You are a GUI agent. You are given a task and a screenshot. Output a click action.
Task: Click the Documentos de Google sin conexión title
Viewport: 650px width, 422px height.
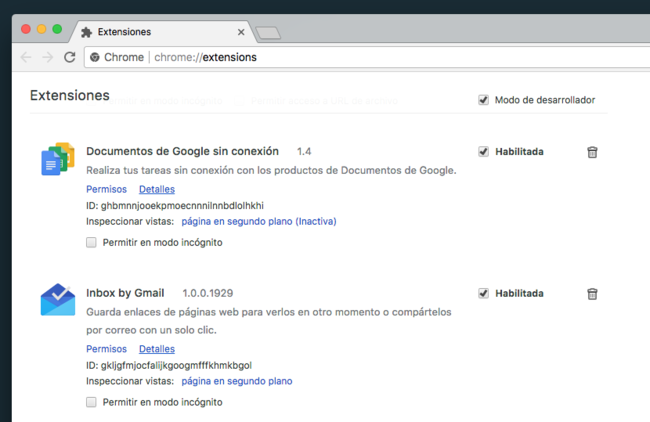coord(182,151)
